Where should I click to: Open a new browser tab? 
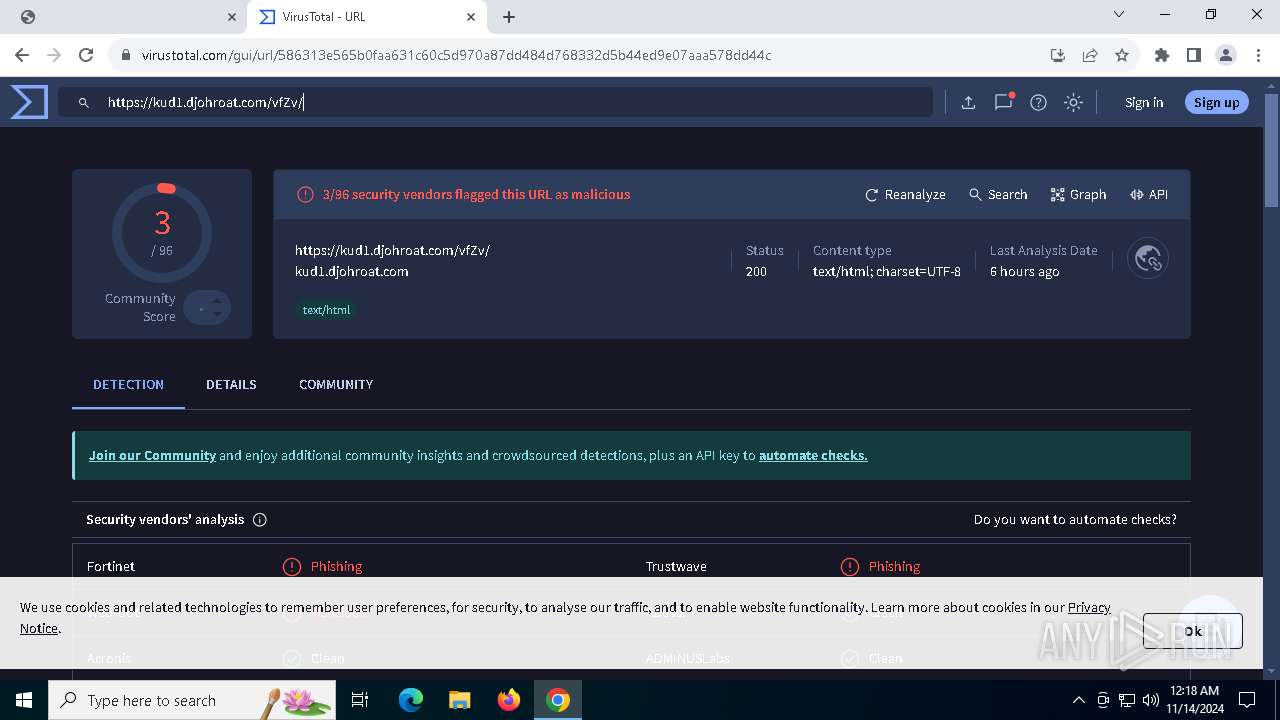(509, 17)
